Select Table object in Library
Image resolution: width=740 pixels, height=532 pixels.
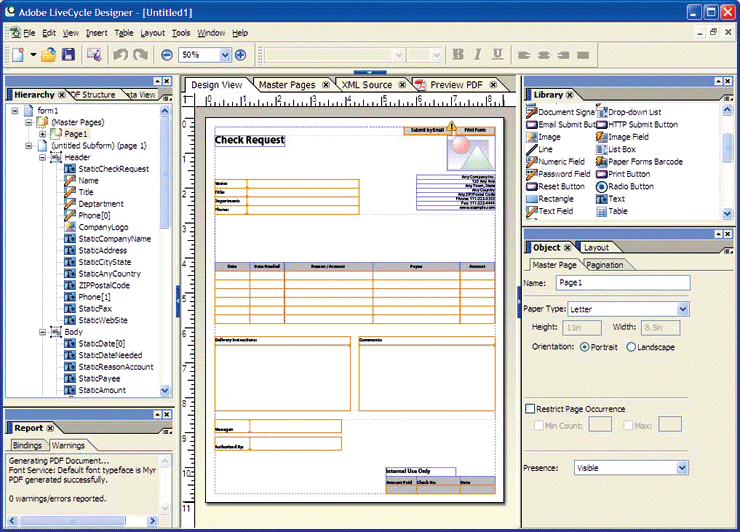click(612, 211)
